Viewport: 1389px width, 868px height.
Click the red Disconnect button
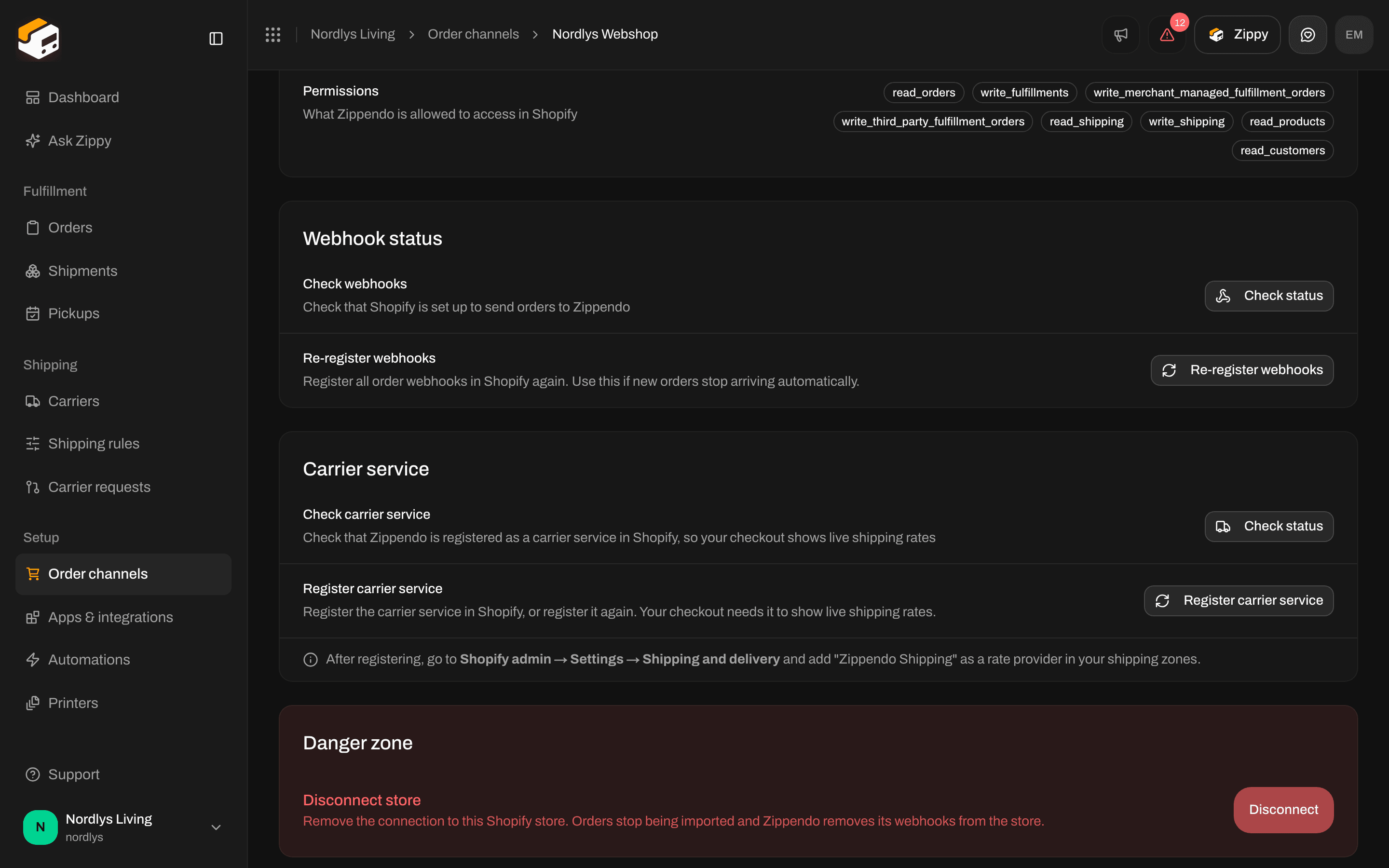click(x=1283, y=810)
